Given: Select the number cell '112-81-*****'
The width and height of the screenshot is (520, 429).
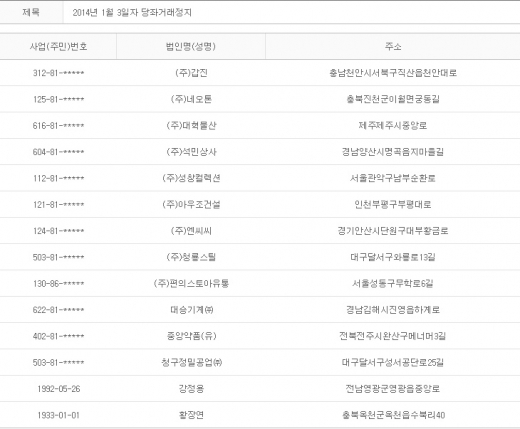Looking at the screenshot, I should click(58, 178).
